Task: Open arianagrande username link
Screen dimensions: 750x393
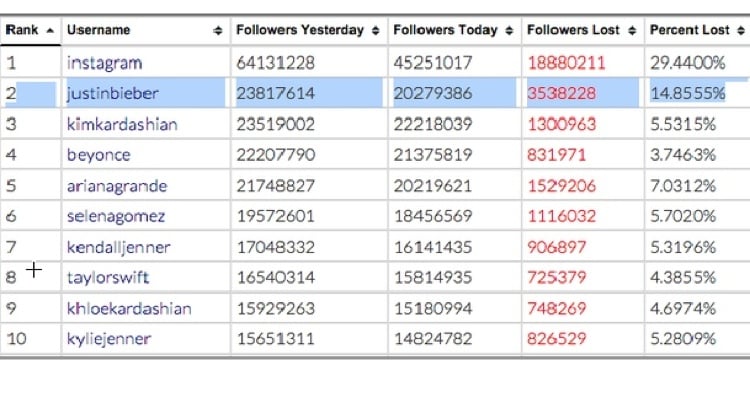Action: [x=117, y=186]
